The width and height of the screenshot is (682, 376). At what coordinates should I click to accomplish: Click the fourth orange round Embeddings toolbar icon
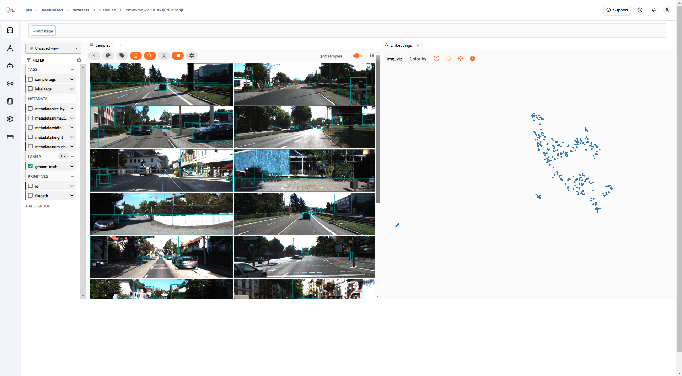pyautogui.click(x=472, y=58)
